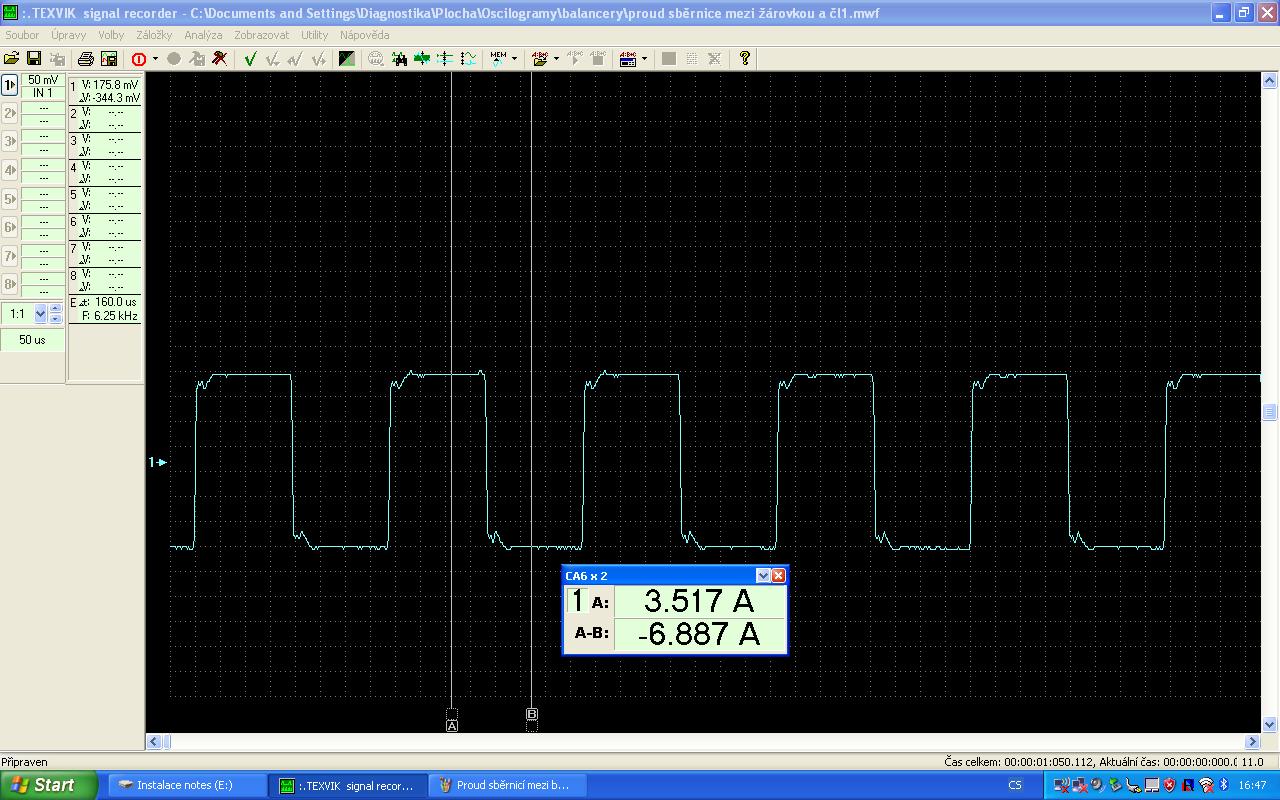Open print preview from the toolbar
The image size is (1280, 800).
click(109, 59)
